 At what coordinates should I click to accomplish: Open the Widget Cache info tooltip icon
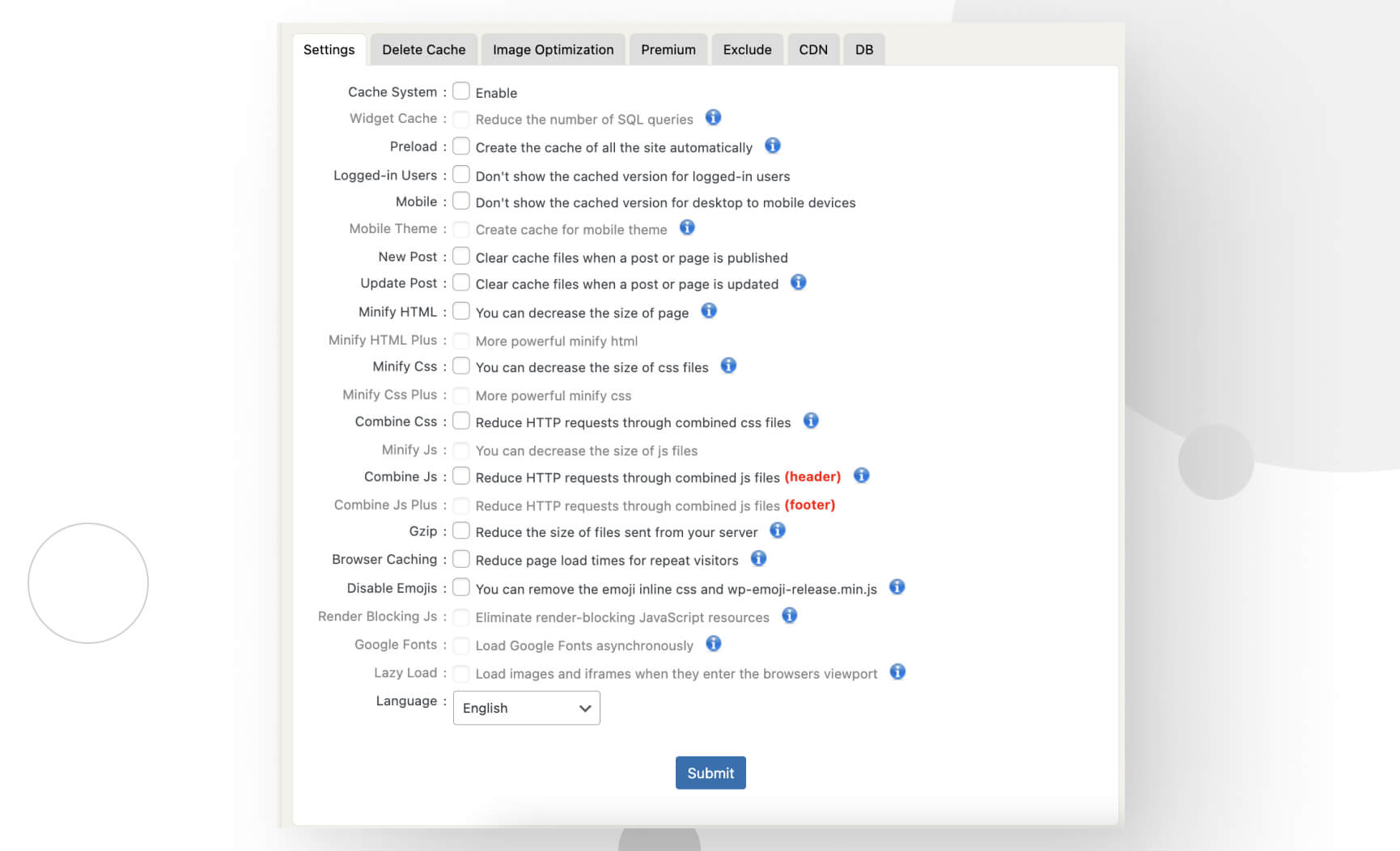tap(713, 118)
